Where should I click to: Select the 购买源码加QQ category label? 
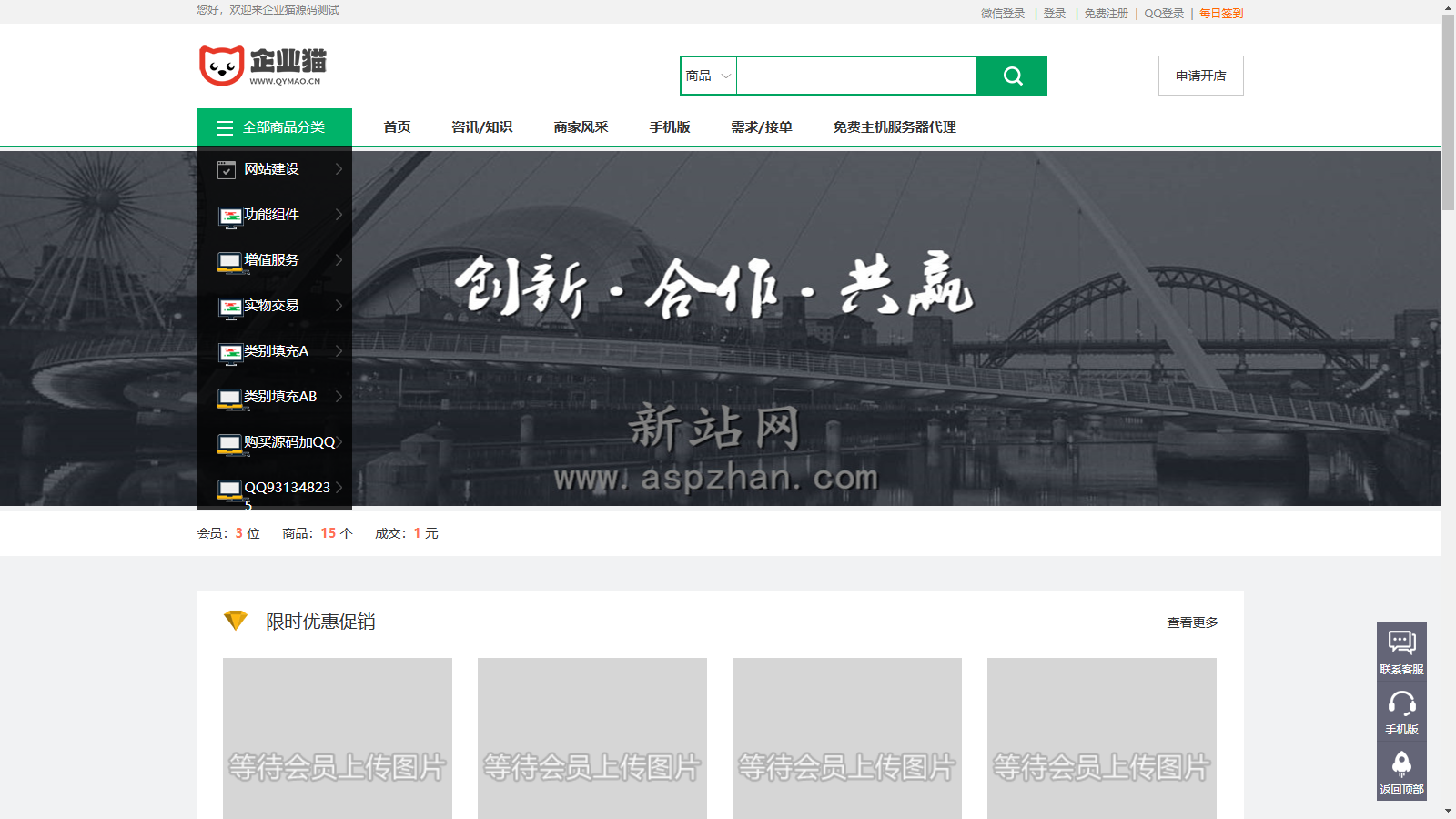coord(289,442)
